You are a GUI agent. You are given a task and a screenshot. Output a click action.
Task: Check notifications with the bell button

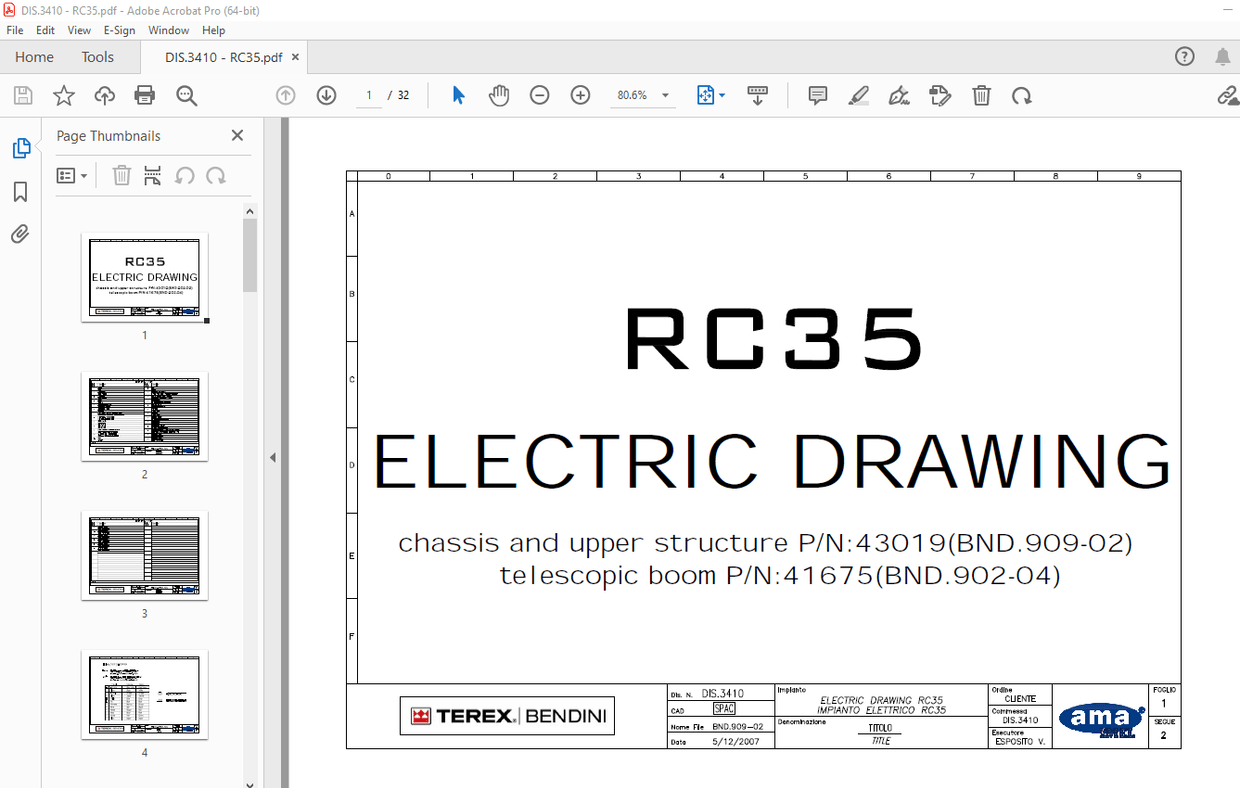(x=1222, y=57)
